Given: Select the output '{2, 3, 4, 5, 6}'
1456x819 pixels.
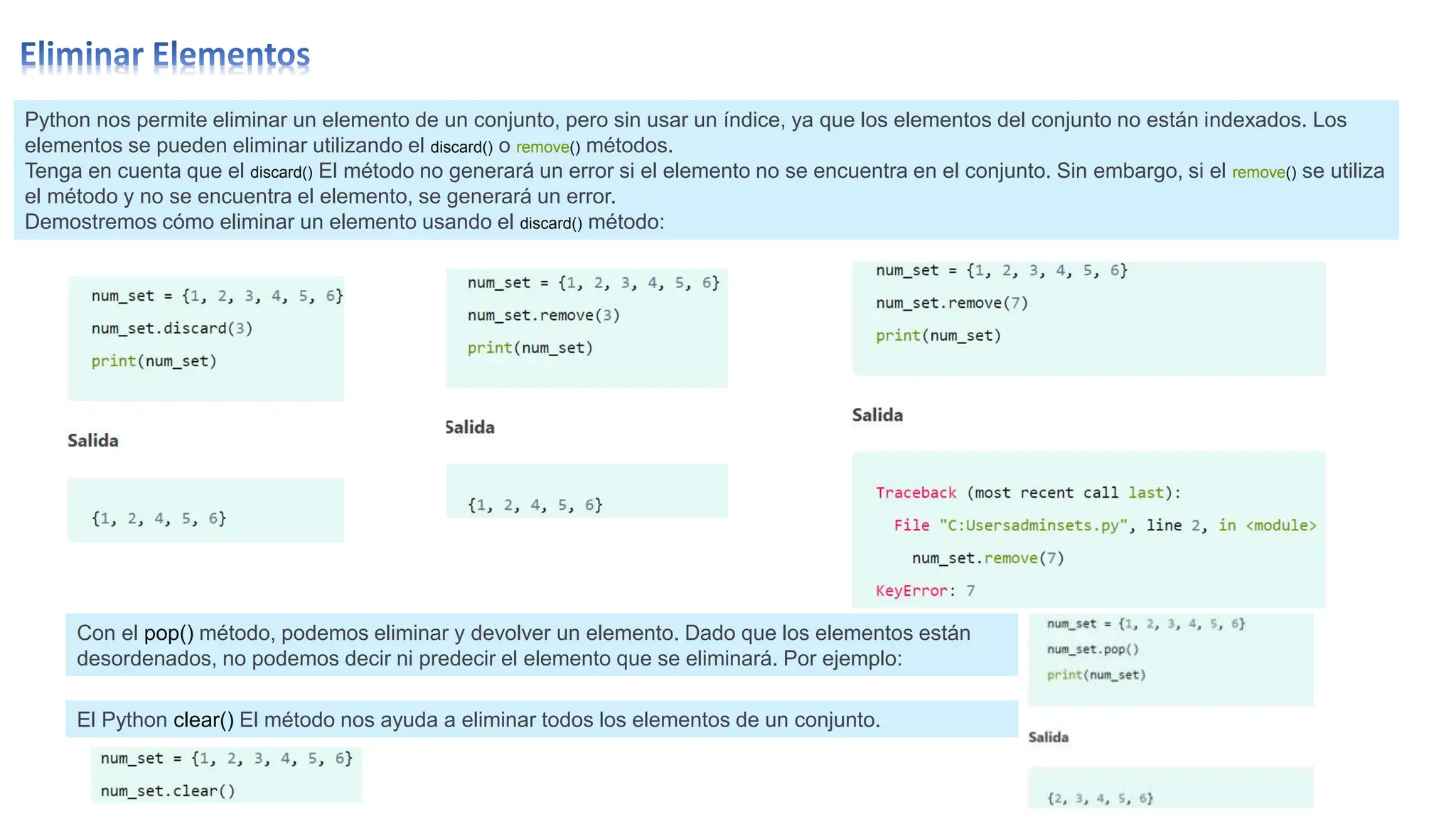Looking at the screenshot, I should click(1100, 798).
